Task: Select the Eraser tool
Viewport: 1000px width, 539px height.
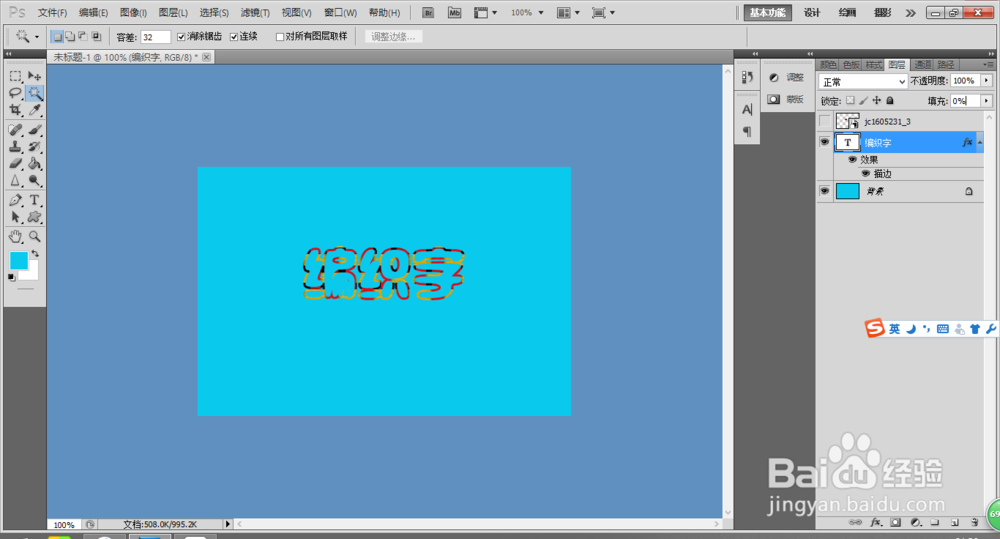Action: point(15,163)
